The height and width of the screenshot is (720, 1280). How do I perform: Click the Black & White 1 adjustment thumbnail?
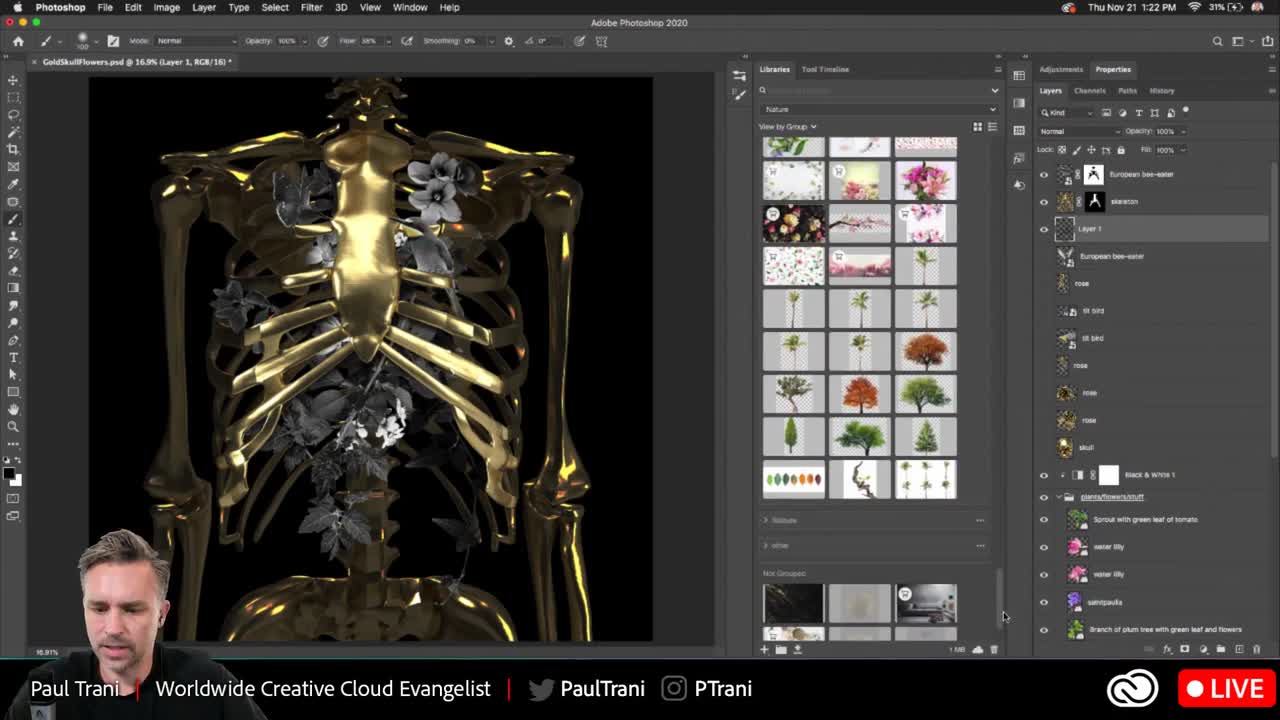point(1078,475)
